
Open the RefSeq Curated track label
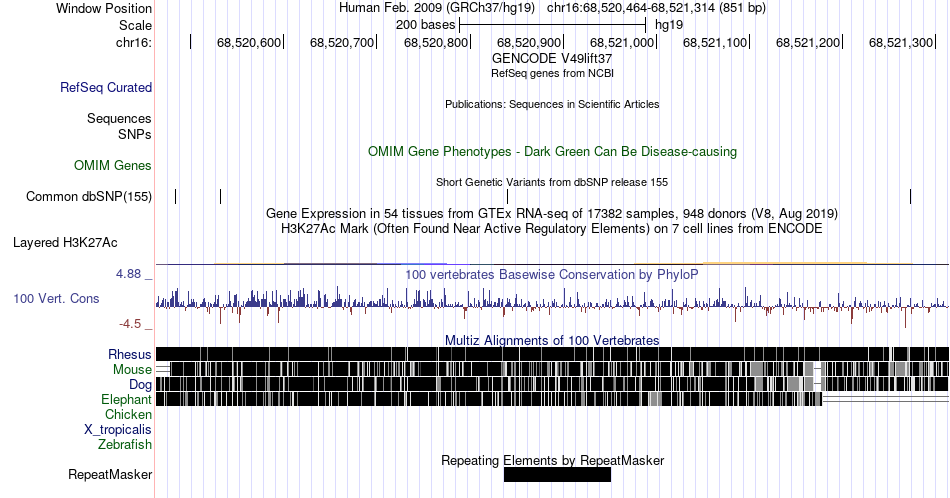coord(105,87)
